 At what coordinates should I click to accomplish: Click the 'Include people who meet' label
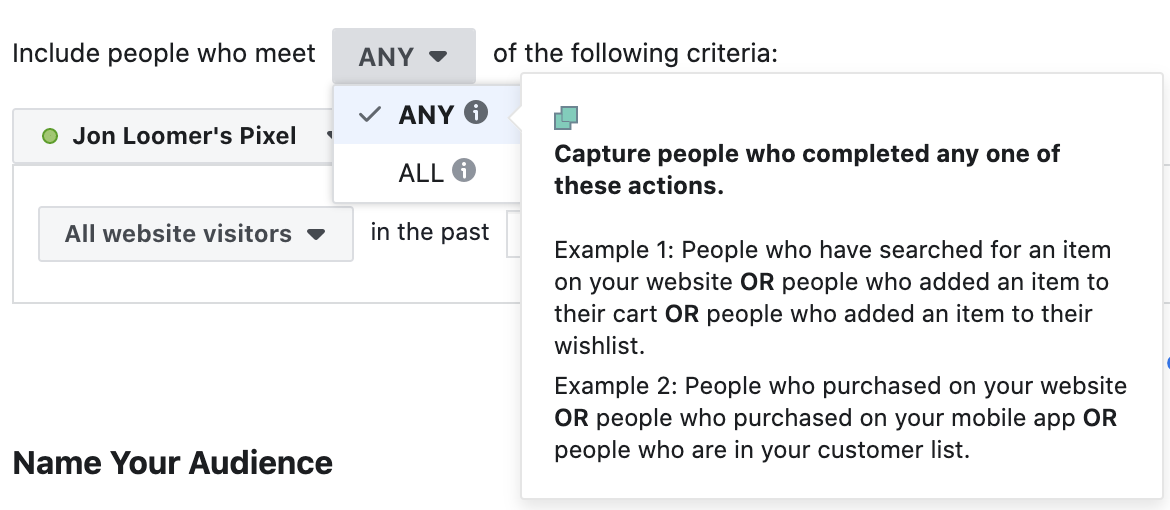tap(164, 54)
